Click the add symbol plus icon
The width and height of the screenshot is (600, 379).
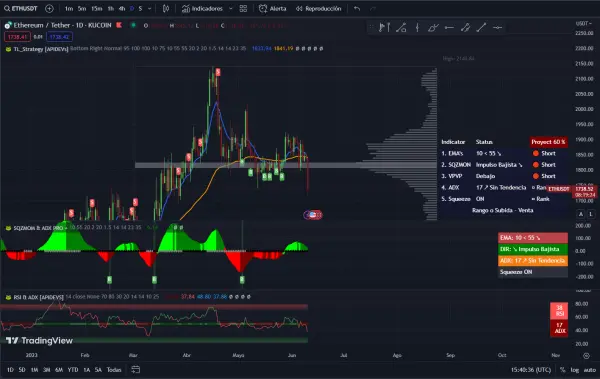(x=49, y=8)
